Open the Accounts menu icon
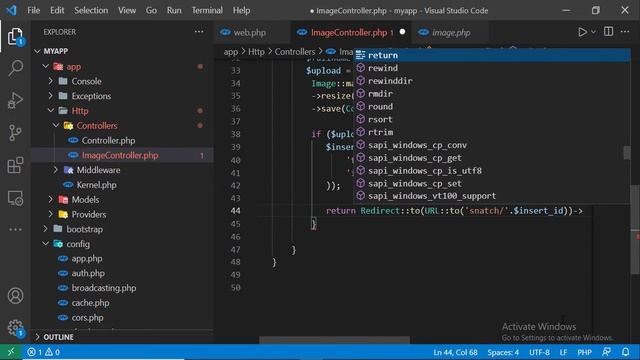Screen dimensions: 640x360 click(x=15, y=296)
